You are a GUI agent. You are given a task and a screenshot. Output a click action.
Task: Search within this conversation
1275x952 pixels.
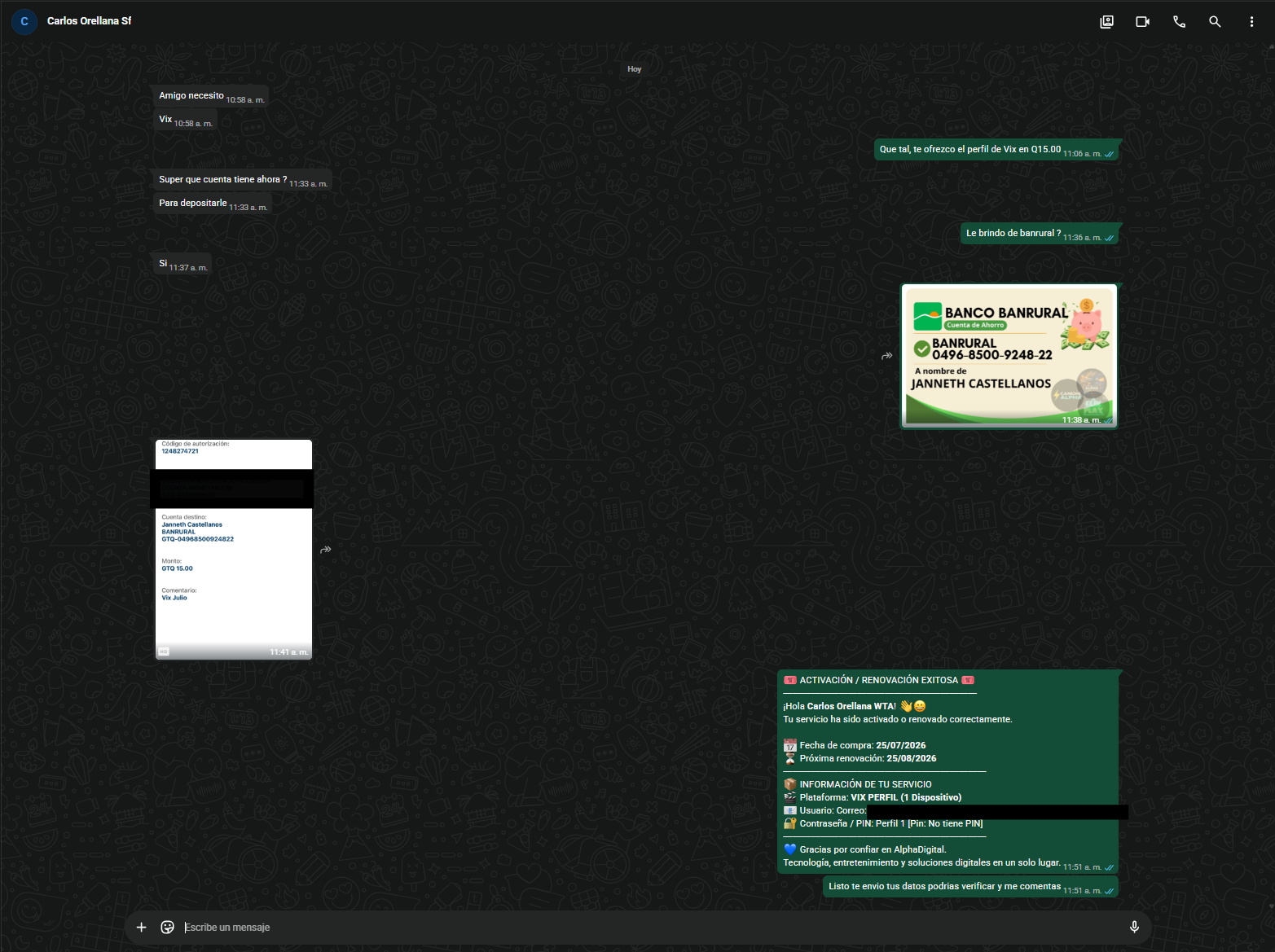coord(1215,22)
